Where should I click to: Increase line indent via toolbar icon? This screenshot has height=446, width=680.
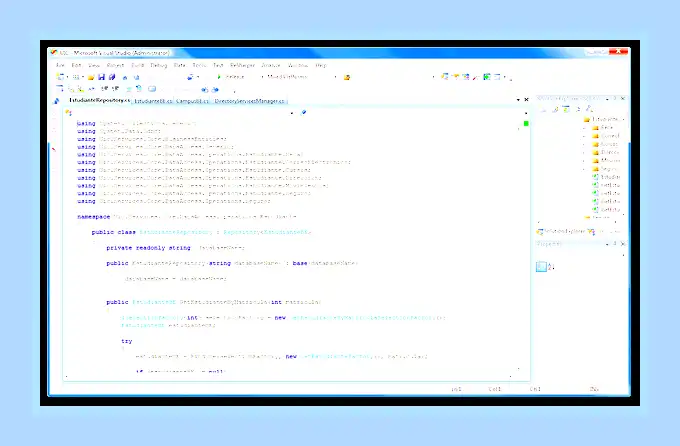click(x=115, y=89)
